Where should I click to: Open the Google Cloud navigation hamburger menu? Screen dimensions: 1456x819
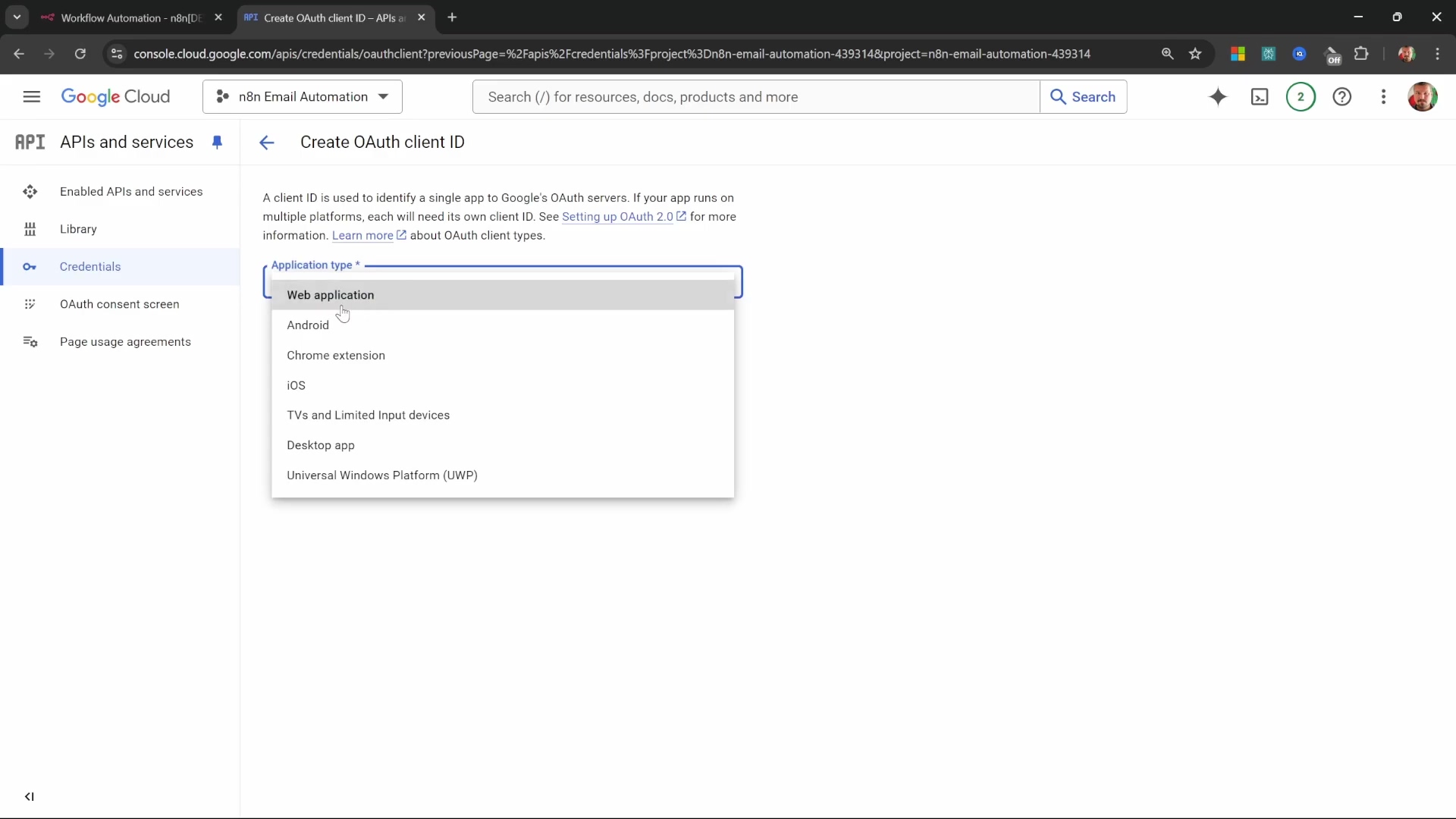[x=31, y=96]
